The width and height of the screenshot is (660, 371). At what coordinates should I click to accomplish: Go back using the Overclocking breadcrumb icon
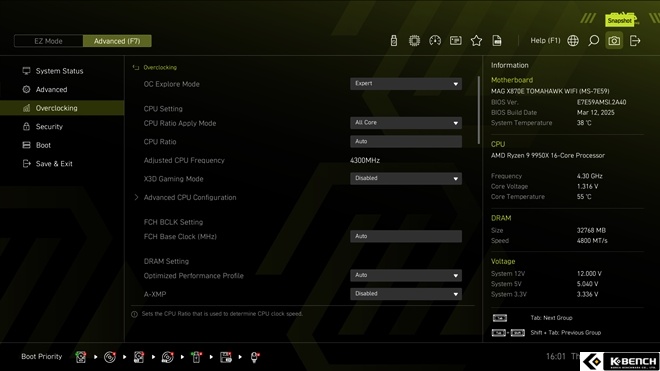136,67
